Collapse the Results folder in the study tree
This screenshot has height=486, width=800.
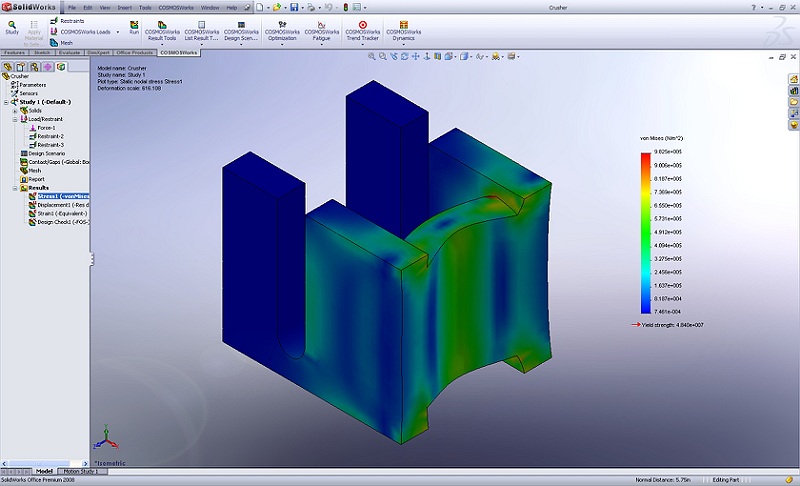(15, 188)
